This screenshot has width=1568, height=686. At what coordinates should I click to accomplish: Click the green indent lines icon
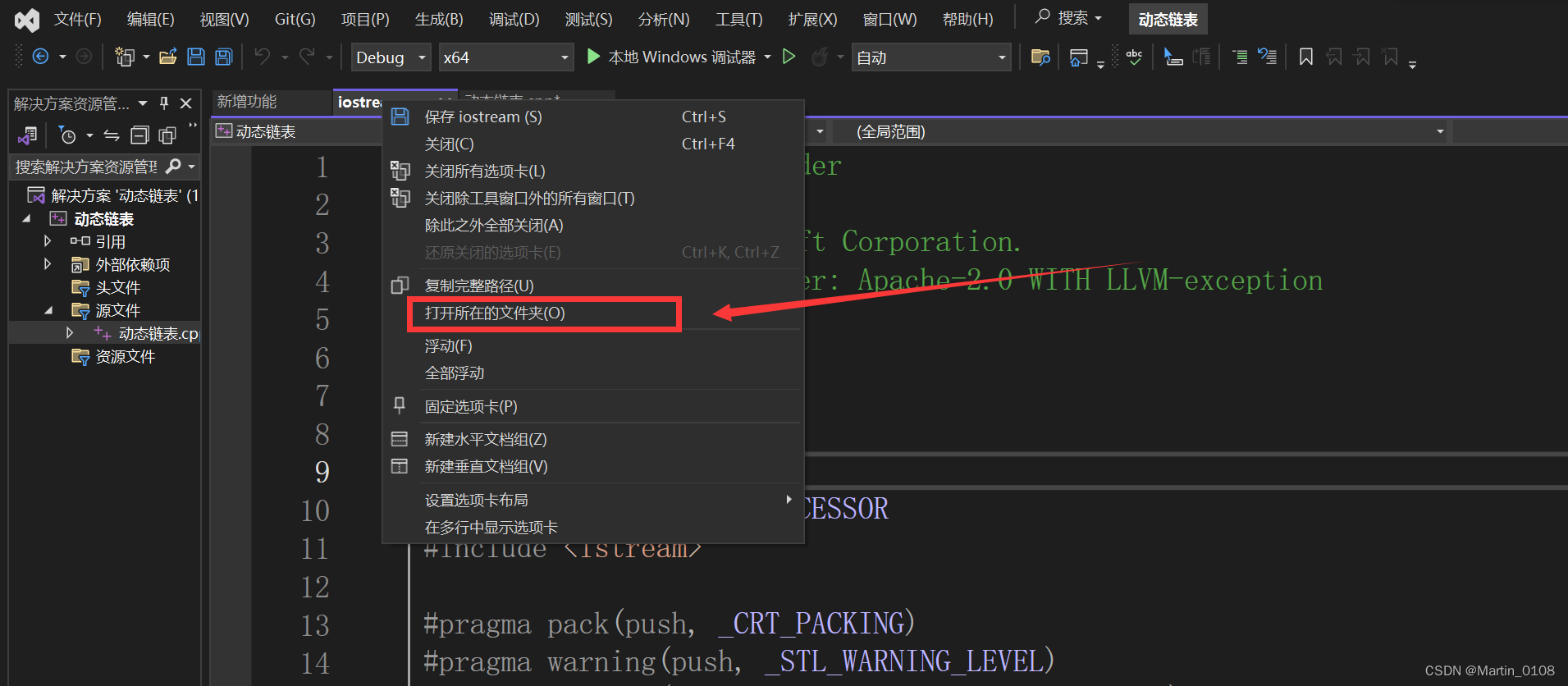1240,57
